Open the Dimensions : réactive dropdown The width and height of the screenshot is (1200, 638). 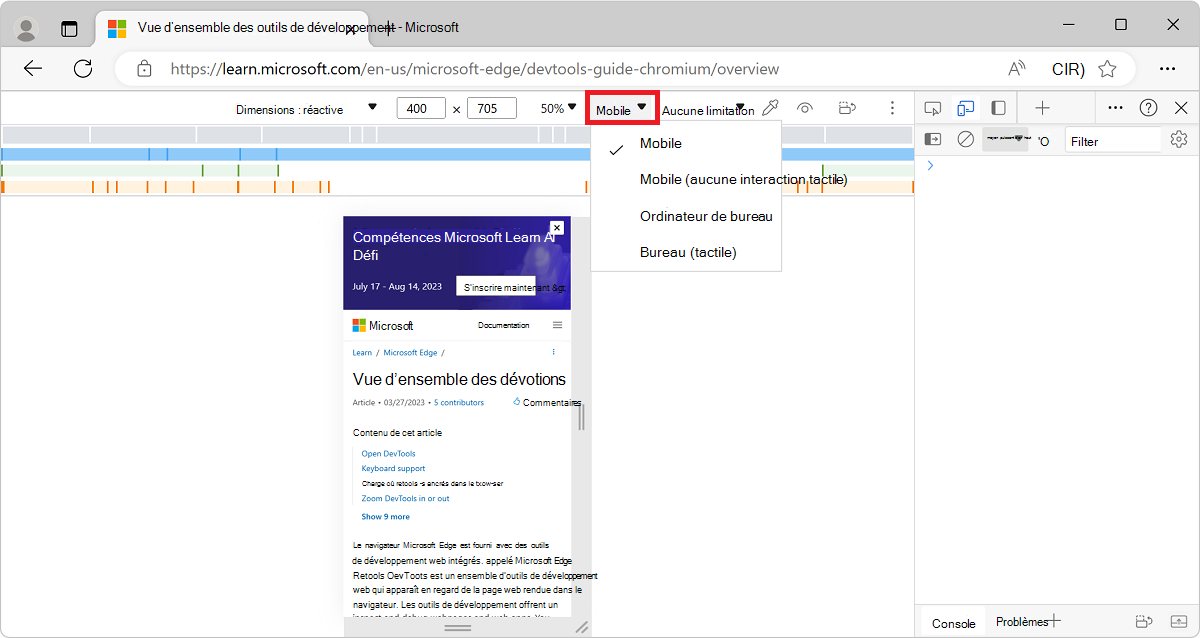(307, 109)
